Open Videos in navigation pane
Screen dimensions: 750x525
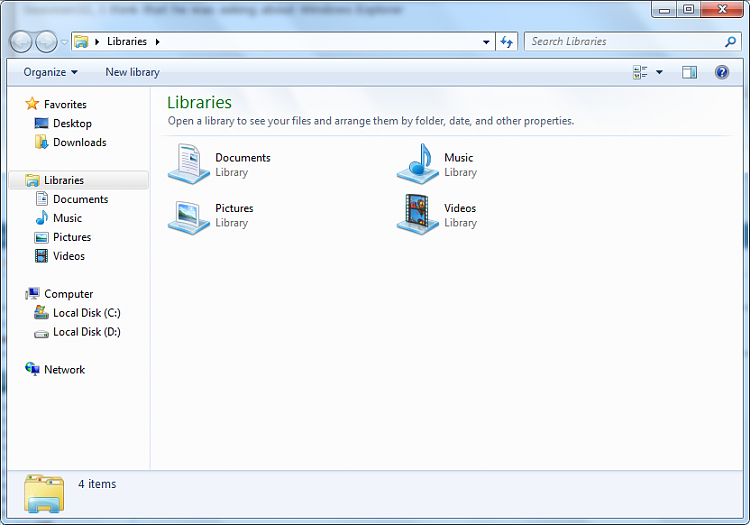69,256
